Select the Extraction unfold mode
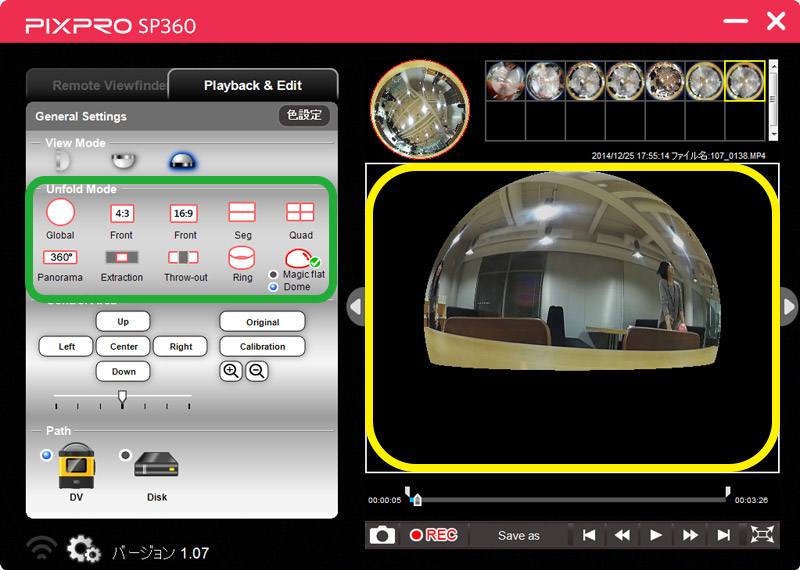This screenshot has height=570, width=800. [x=121, y=257]
